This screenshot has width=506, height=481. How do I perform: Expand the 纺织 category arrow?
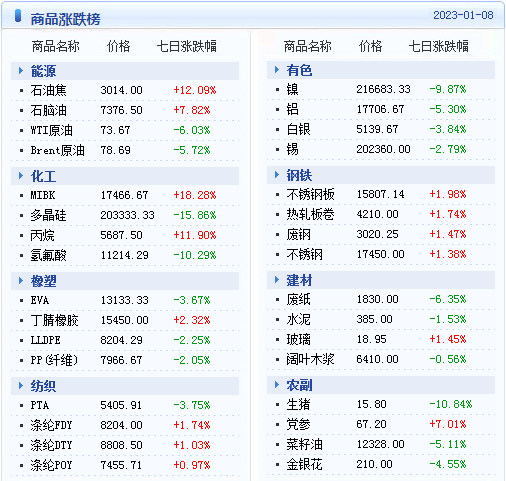click(21, 386)
